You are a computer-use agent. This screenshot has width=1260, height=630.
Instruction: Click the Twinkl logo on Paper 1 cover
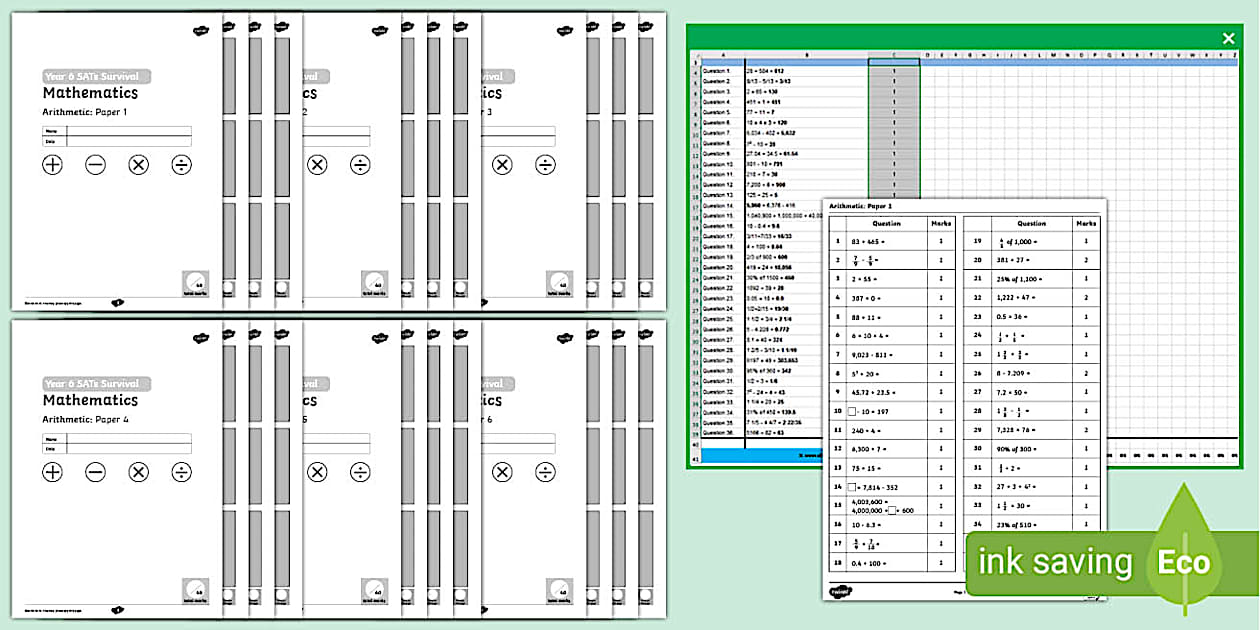200,31
